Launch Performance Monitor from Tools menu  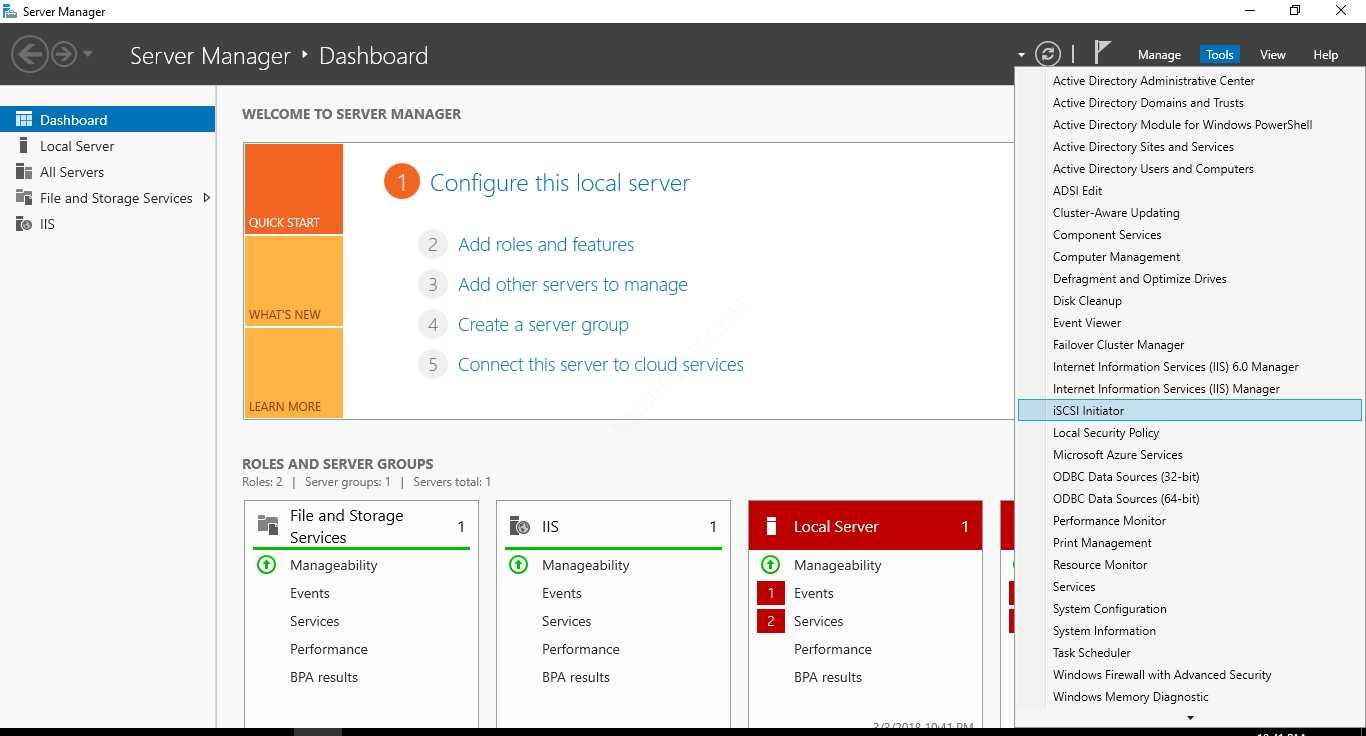tap(1190, 521)
